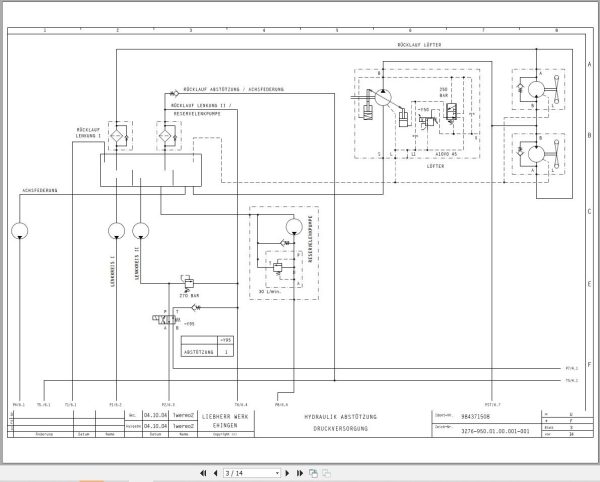Screen dimensions: 600x482
Task: Click the 250 BAR label near the fan pump
Action: click(x=443, y=92)
